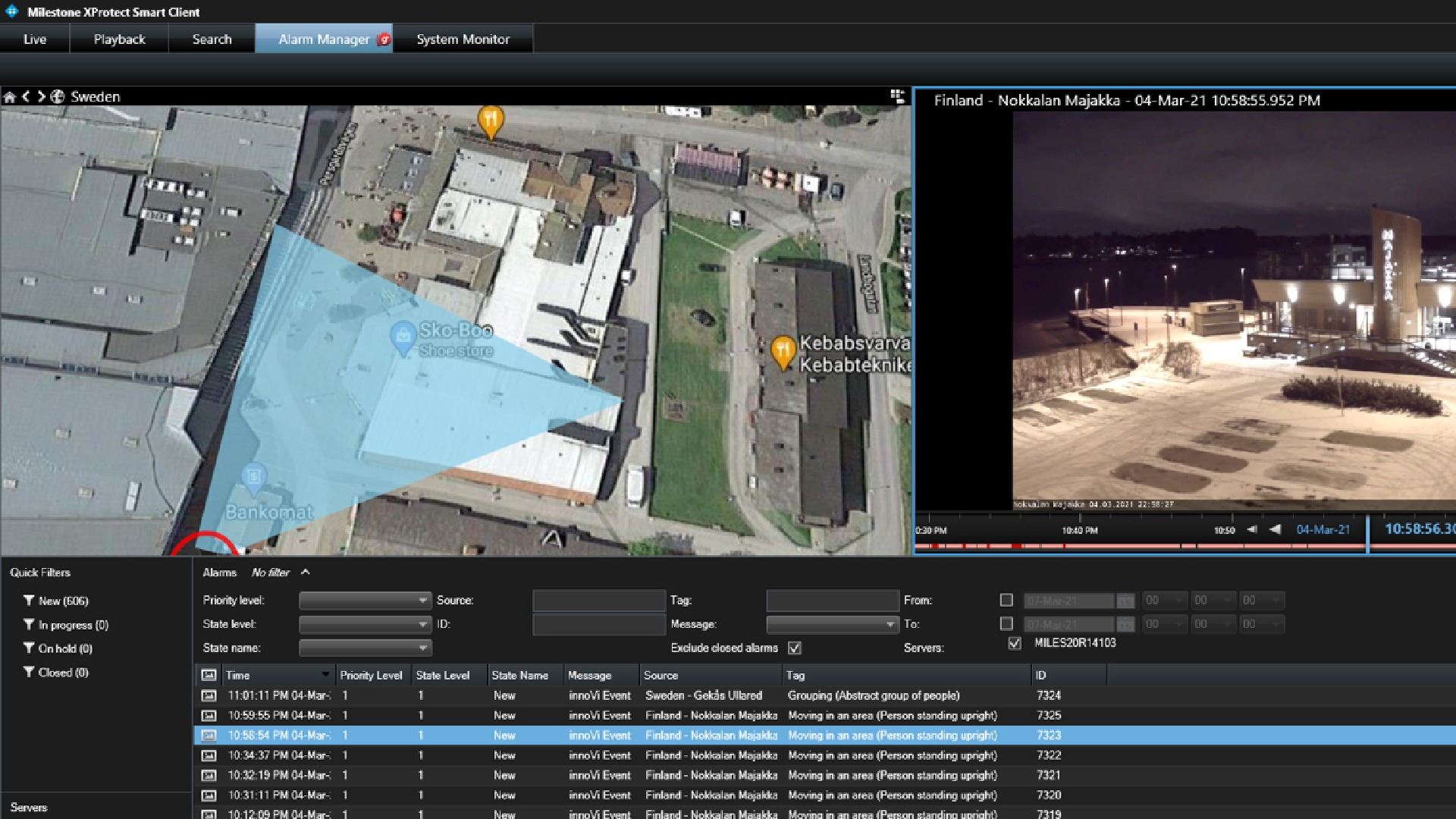Image resolution: width=1456 pixels, height=819 pixels.
Task: Click the restaurant pin at map top
Action: [491, 121]
